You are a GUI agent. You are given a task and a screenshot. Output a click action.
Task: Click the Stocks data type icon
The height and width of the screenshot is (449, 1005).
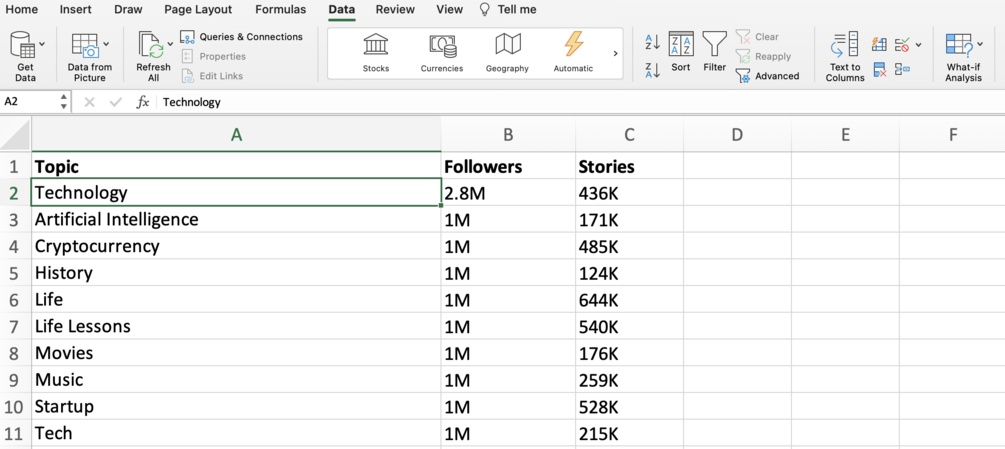click(x=376, y=51)
